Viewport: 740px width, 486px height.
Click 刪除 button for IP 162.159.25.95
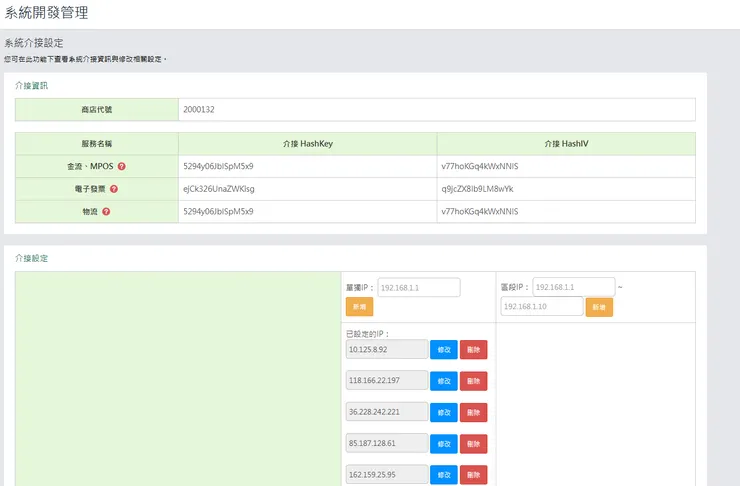click(x=473, y=475)
